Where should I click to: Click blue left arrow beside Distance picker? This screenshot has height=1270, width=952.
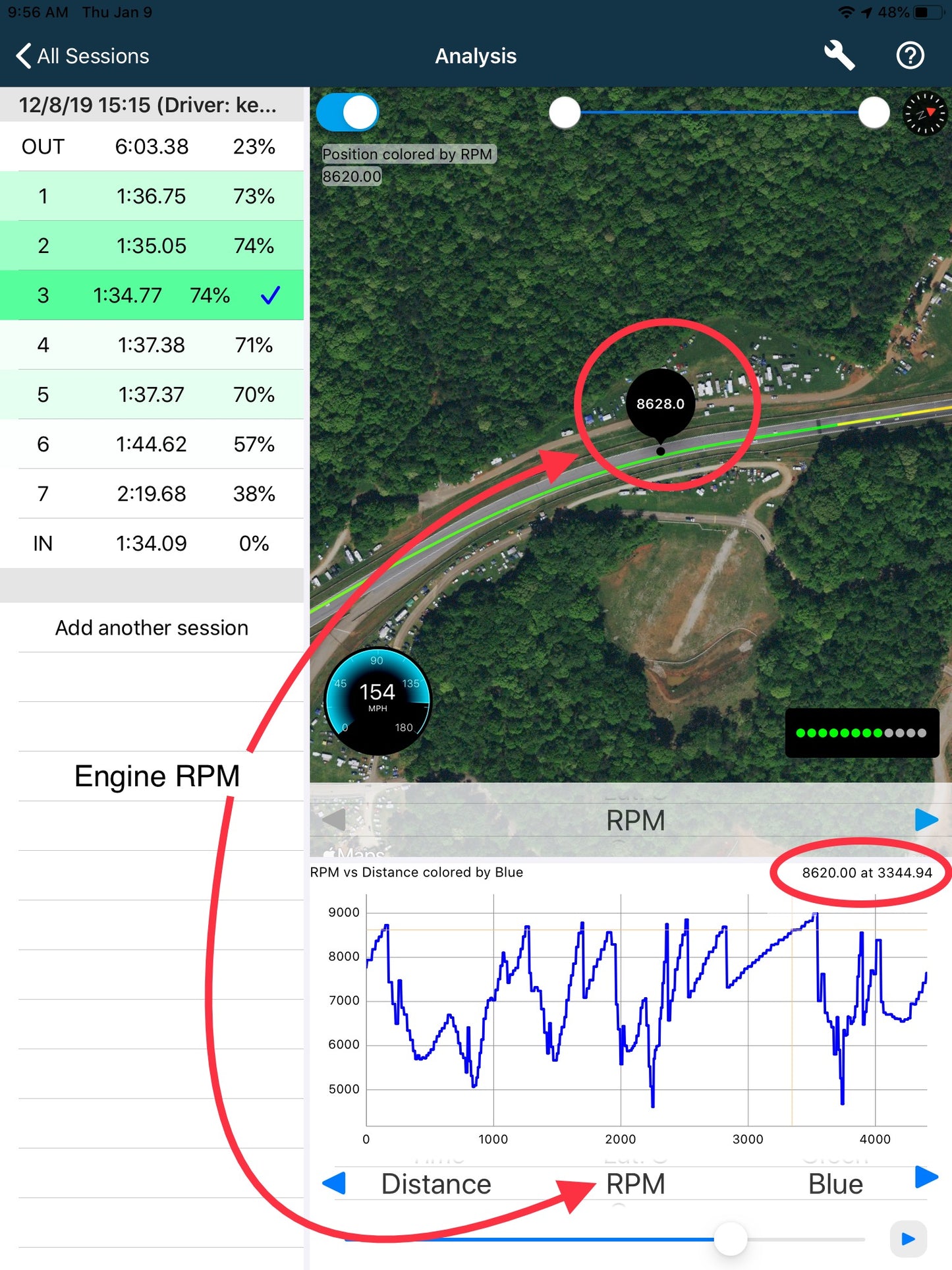point(334,1183)
